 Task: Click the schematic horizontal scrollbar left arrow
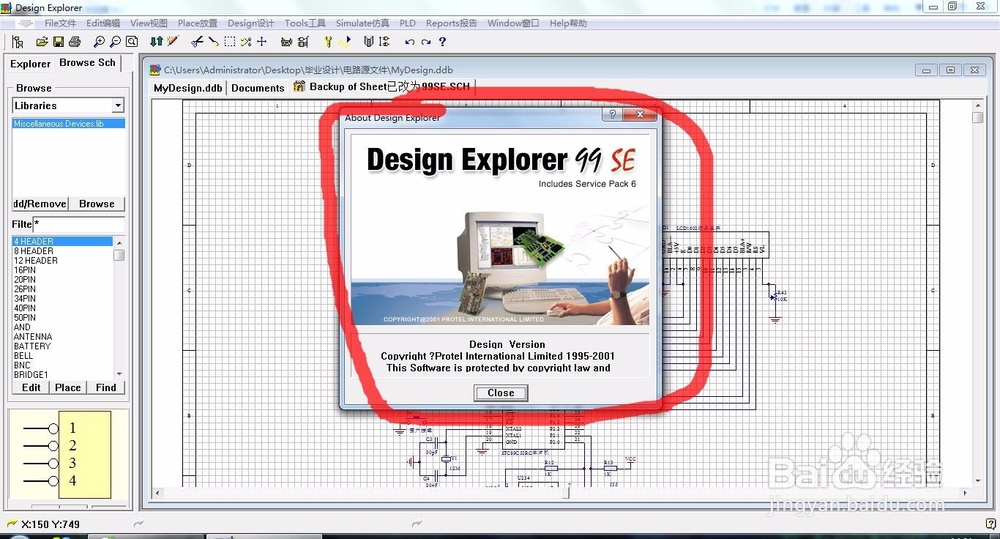[158, 493]
